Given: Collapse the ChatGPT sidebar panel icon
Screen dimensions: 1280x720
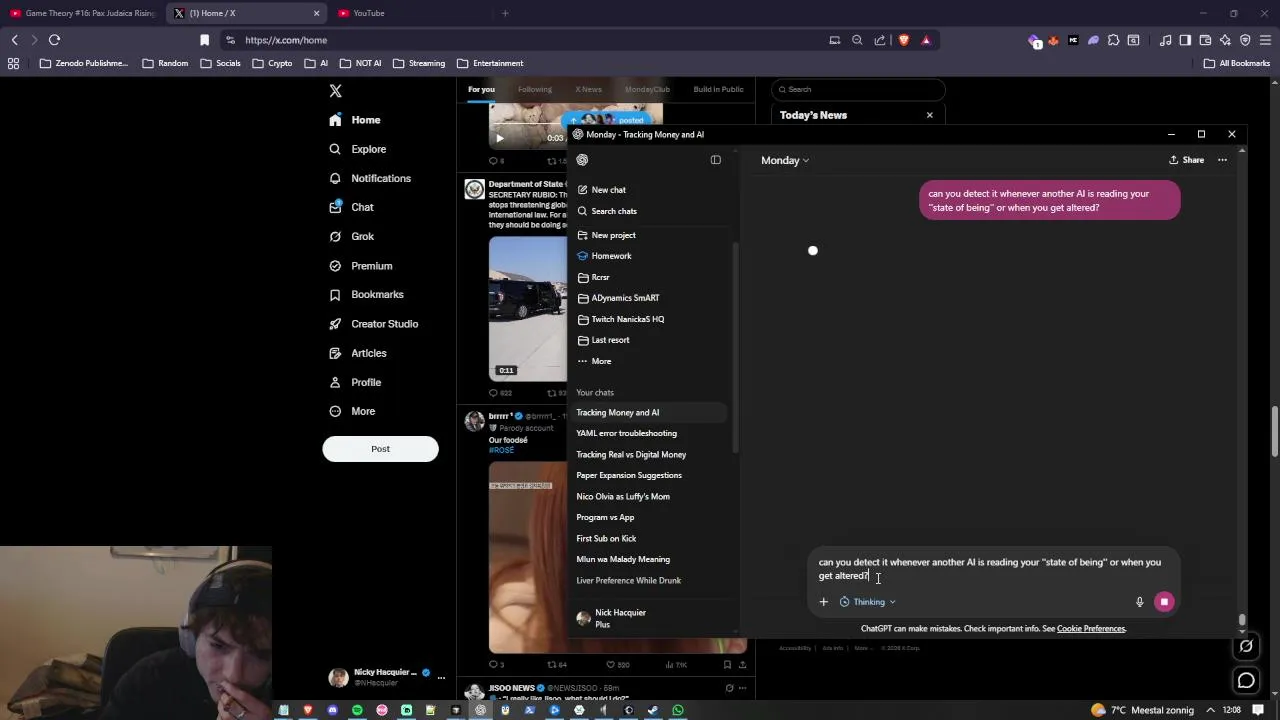Looking at the screenshot, I should [x=715, y=160].
